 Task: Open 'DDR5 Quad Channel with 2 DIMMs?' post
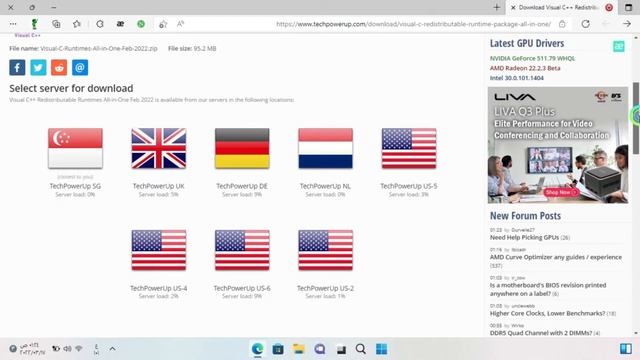click(540, 333)
